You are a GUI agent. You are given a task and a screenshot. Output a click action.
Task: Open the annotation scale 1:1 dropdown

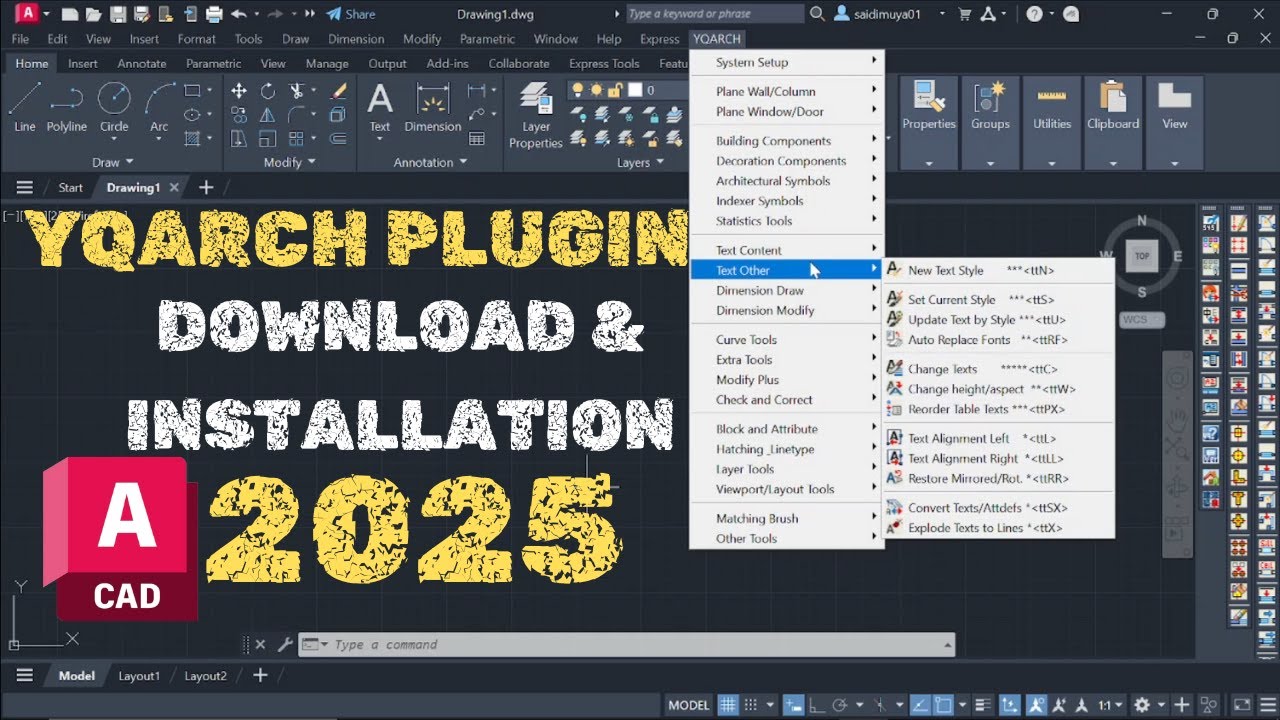1110,705
